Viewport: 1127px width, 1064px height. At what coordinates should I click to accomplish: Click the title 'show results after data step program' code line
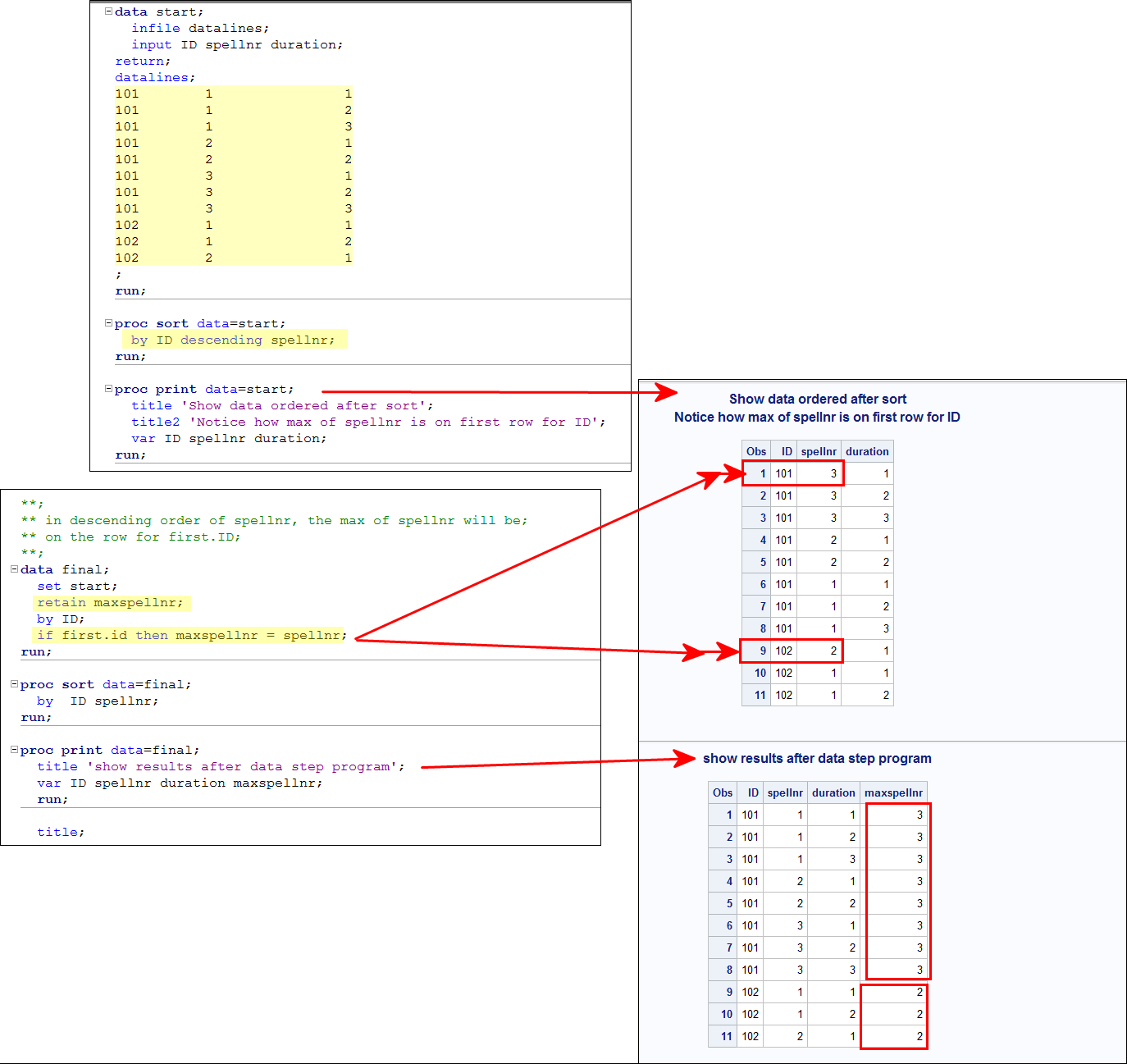[x=221, y=767]
